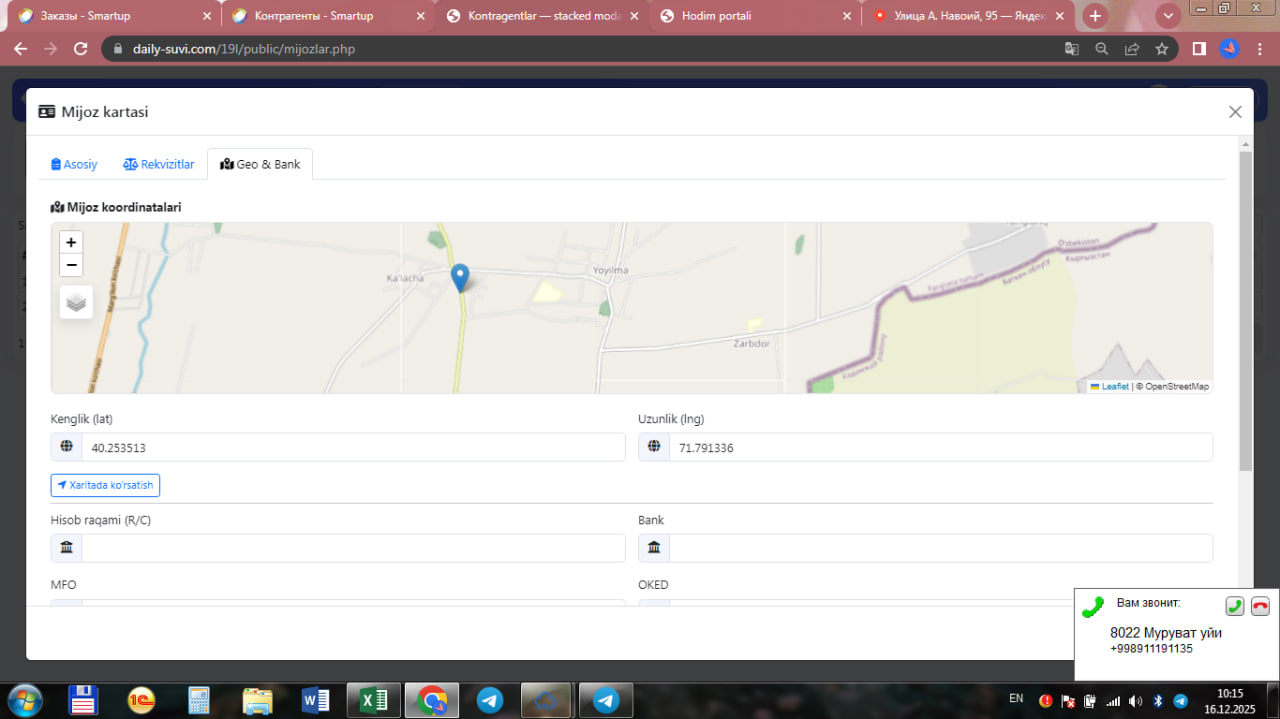Zoom out on the customer map
Image resolution: width=1280 pixels, height=719 pixels.
pyautogui.click(x=71, y=265)
